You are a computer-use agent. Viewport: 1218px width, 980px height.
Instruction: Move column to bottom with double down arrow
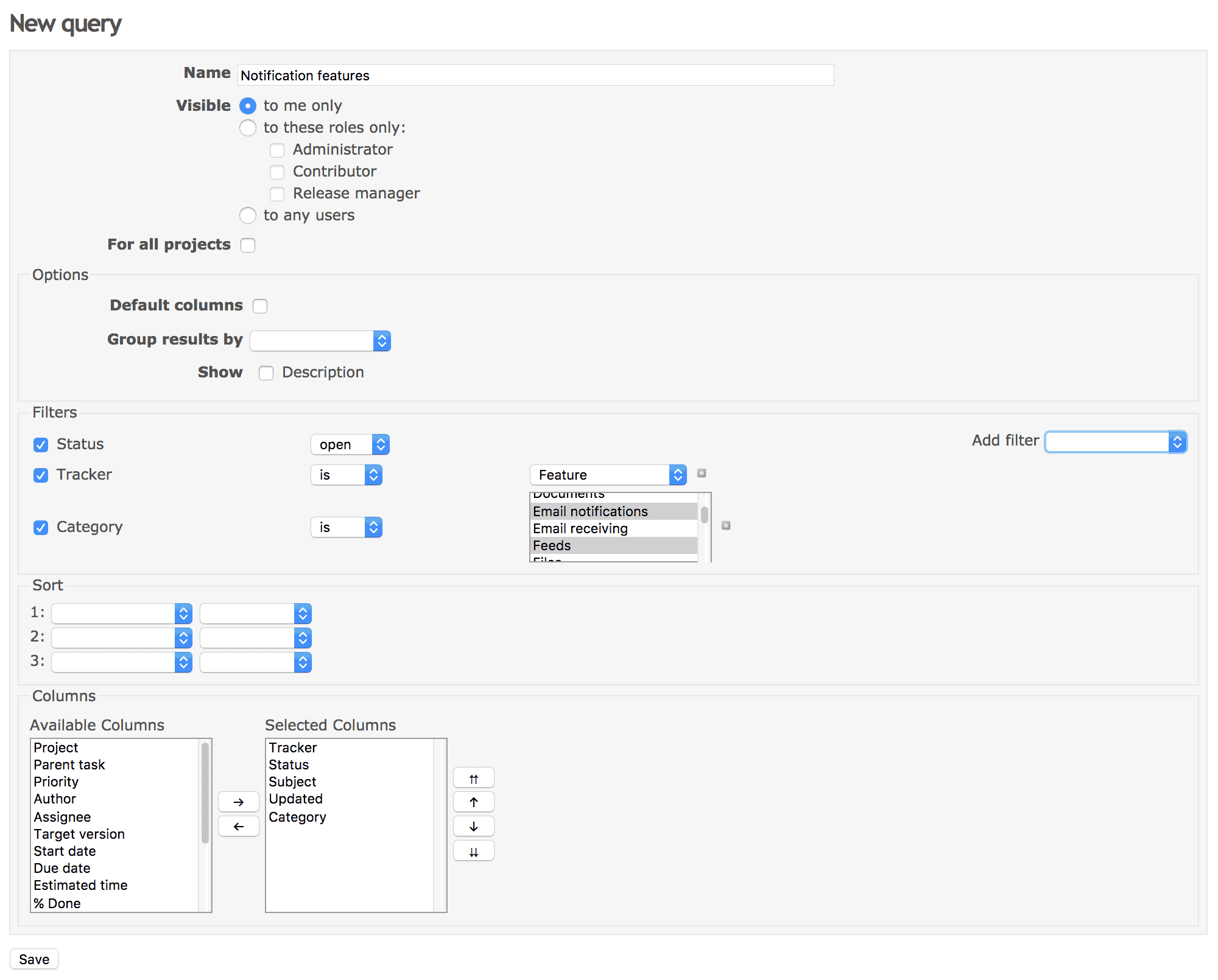[473, 852]
